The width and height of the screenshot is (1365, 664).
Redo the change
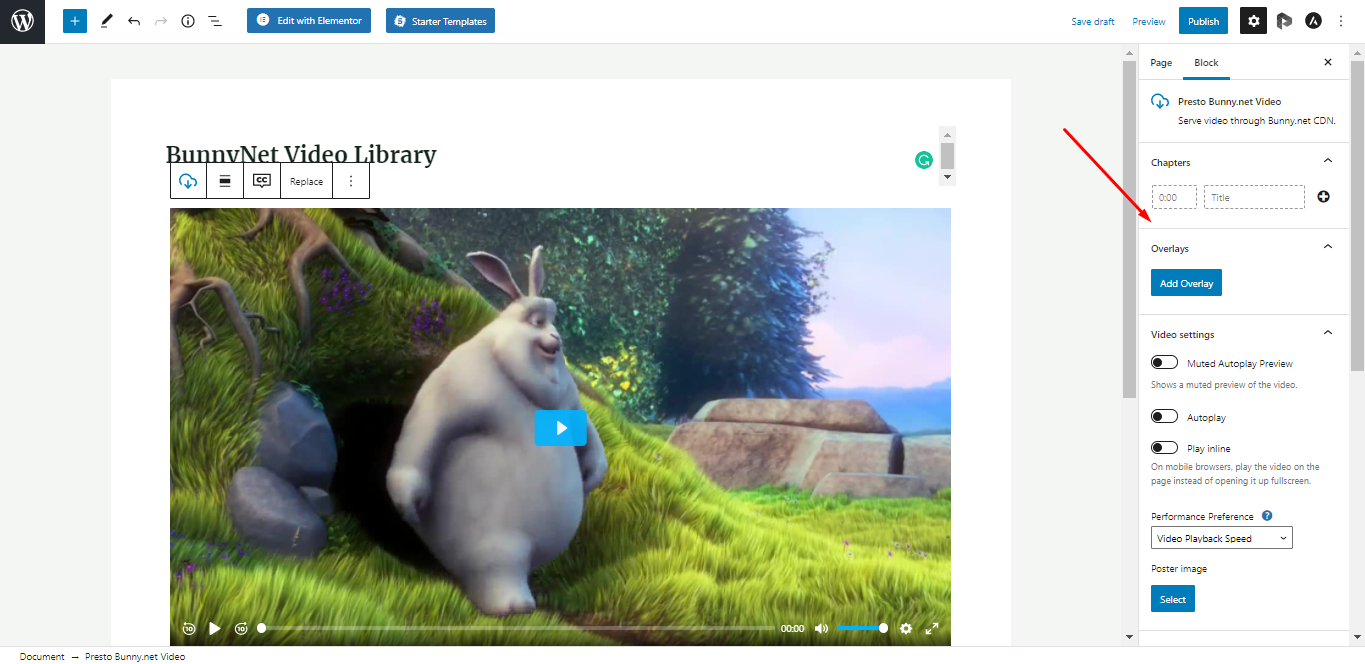161,21
